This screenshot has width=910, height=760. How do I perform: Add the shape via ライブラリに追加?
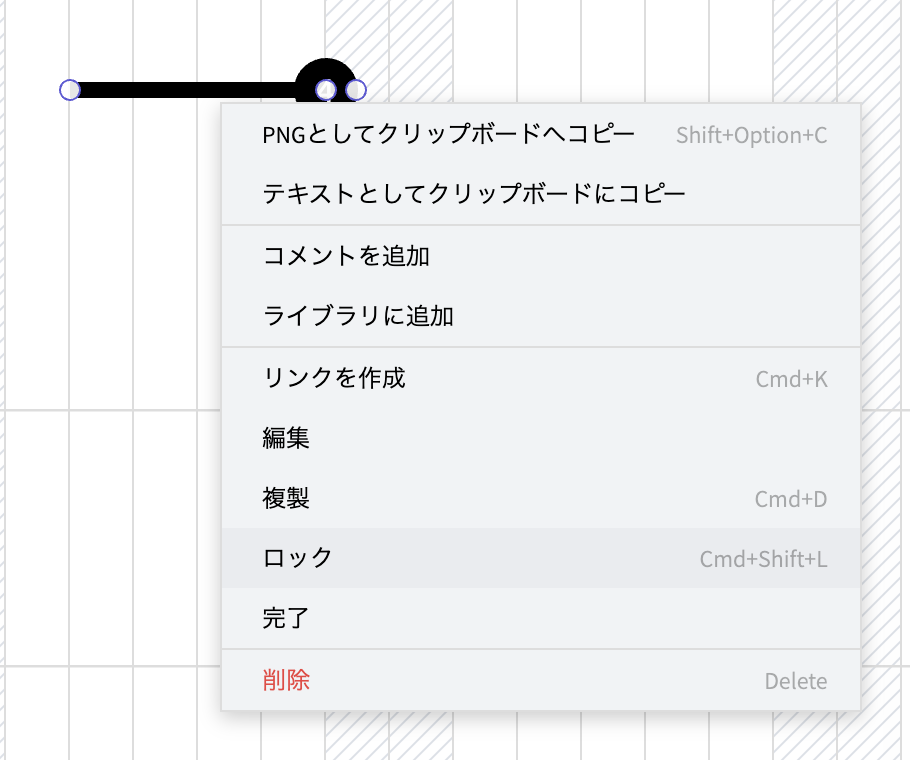tap(358, 317)
